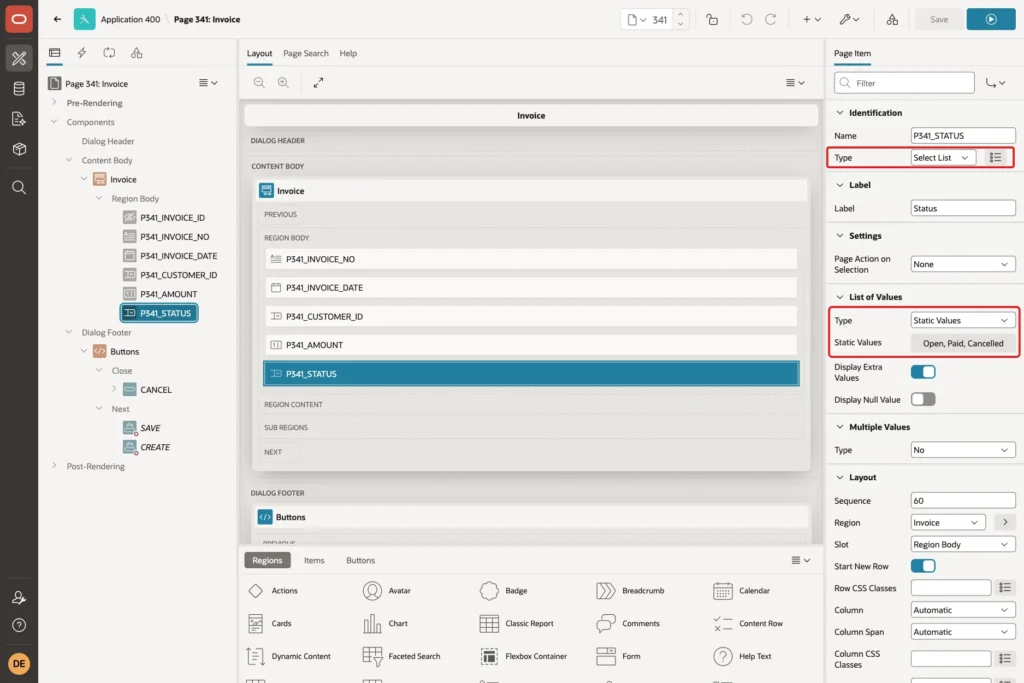Screen dimensions: 1024x683
Task: Open Page Action on Selection dropdown
Action: 963,264
